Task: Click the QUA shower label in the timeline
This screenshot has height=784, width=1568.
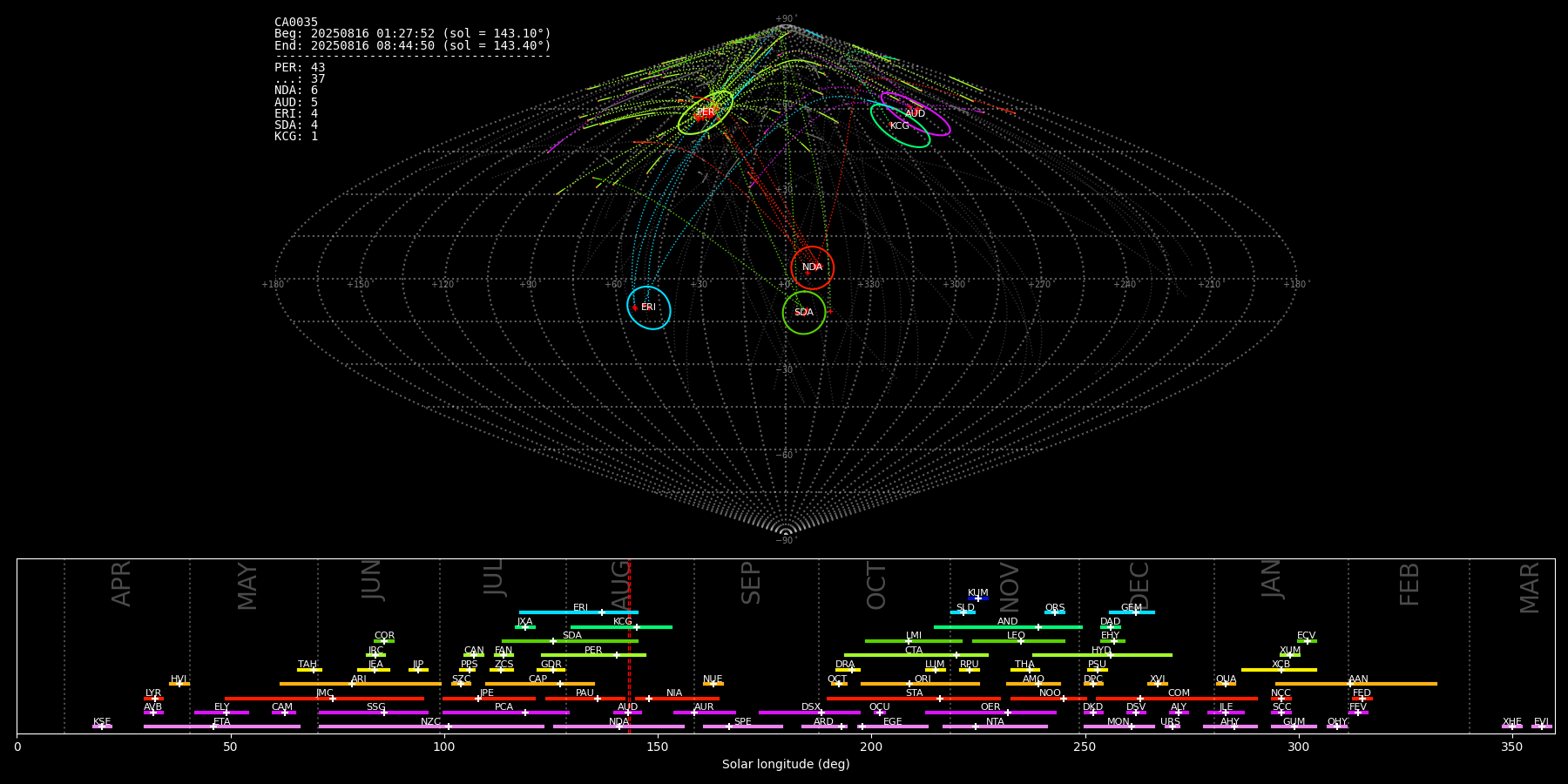Action: point(1227,679)
